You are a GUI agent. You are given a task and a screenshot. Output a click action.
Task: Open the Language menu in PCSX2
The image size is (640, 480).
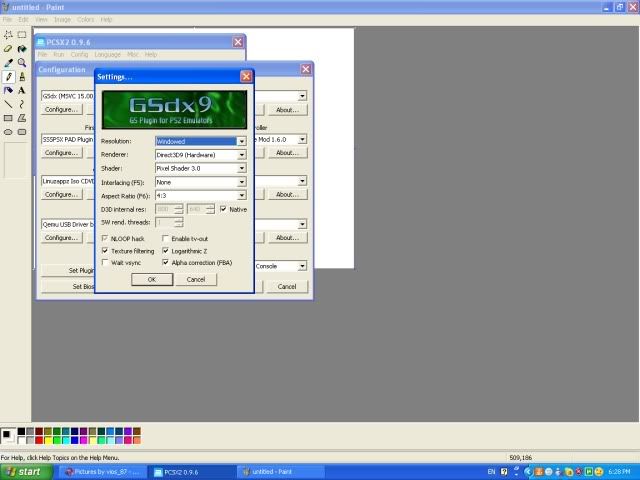[107, 54]
